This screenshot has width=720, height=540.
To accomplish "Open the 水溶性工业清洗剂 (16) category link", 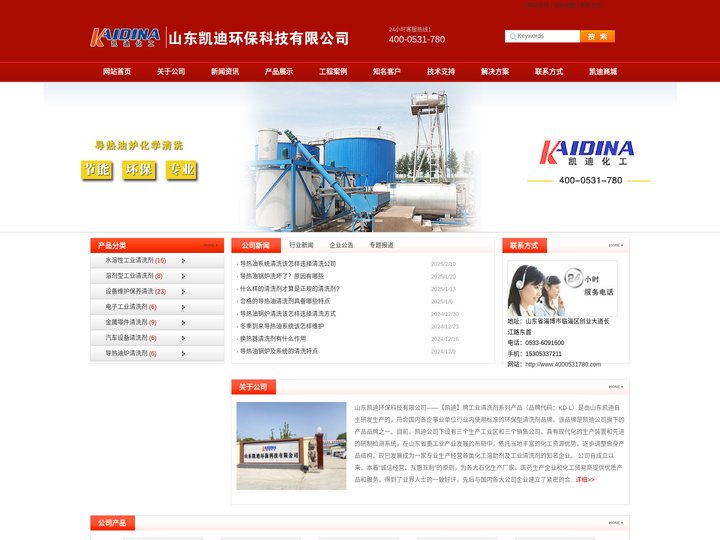I will tap(135, 260).
